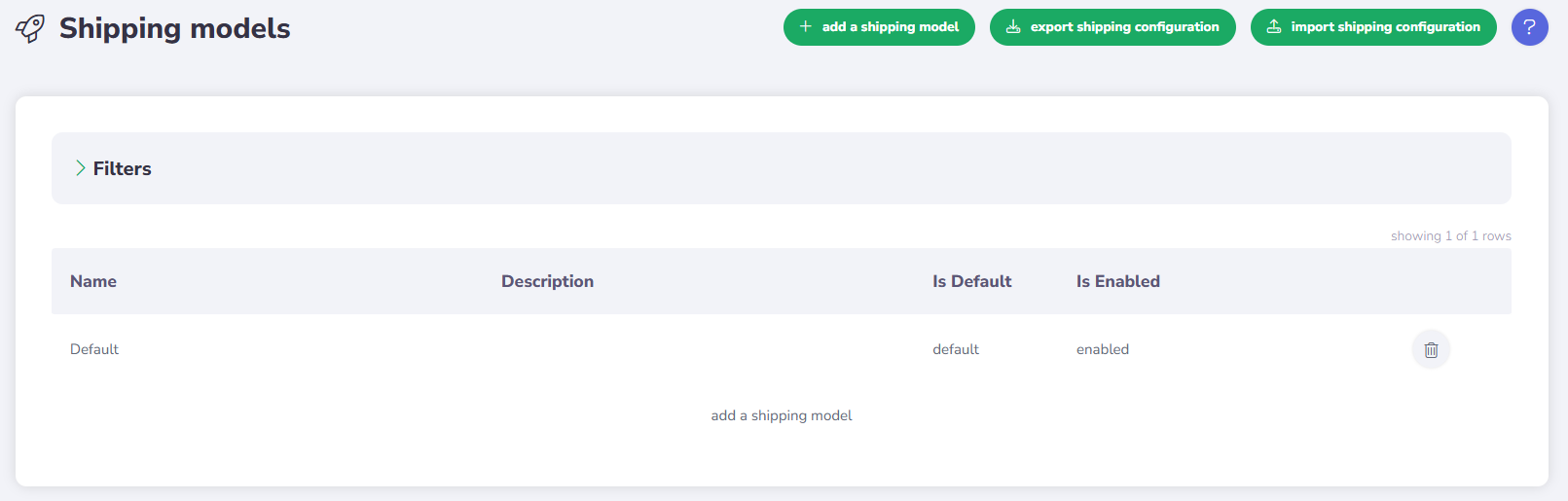Delete the Default shipping model with trash icon
The height and width of the screenshot is (501, 1568).
(x=1431, y=350)
